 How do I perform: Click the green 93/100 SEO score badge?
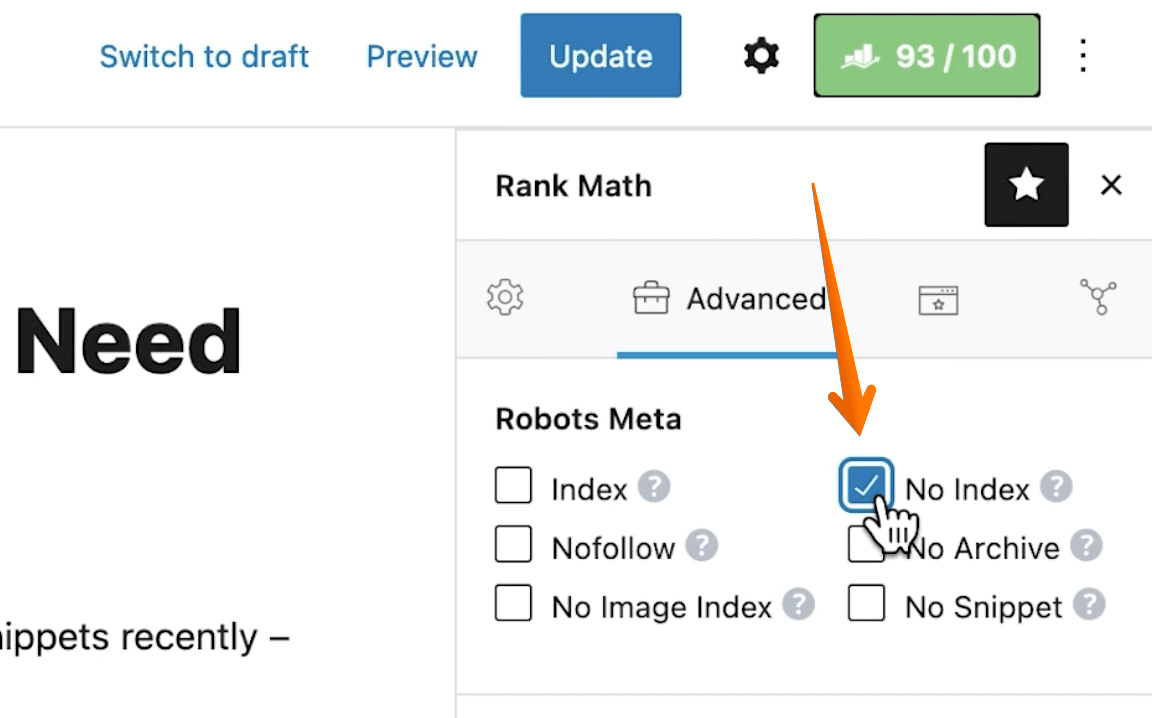pyautogui.click(x=926, y=55)
